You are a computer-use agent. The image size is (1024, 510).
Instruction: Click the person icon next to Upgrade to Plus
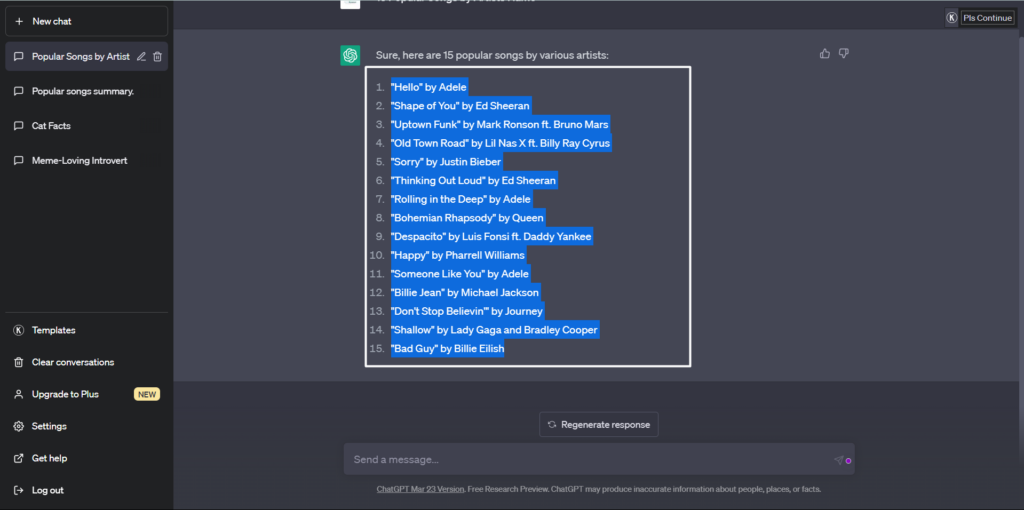(19, 394)
